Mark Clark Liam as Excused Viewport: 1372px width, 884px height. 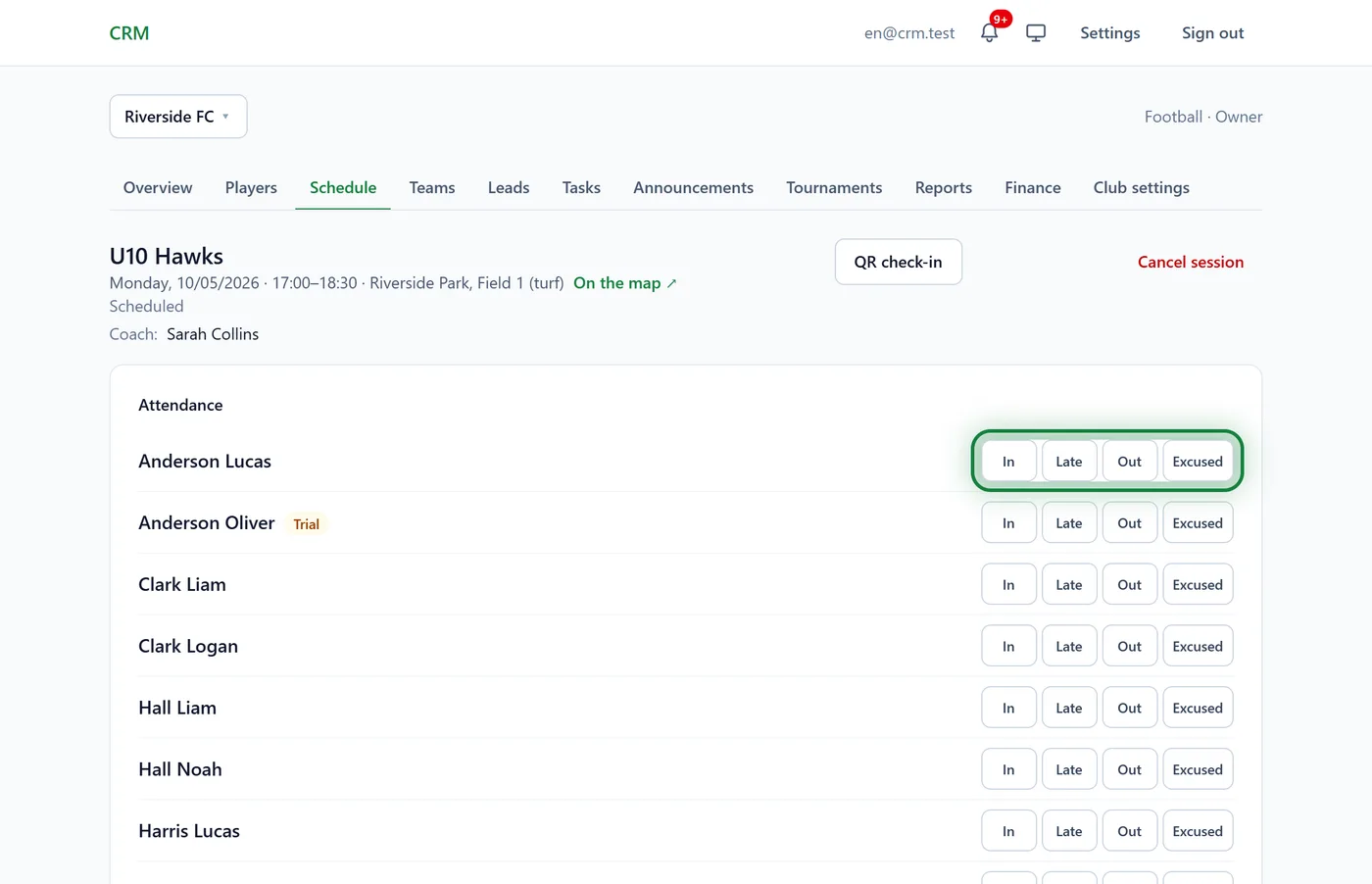click(1198, 585)
